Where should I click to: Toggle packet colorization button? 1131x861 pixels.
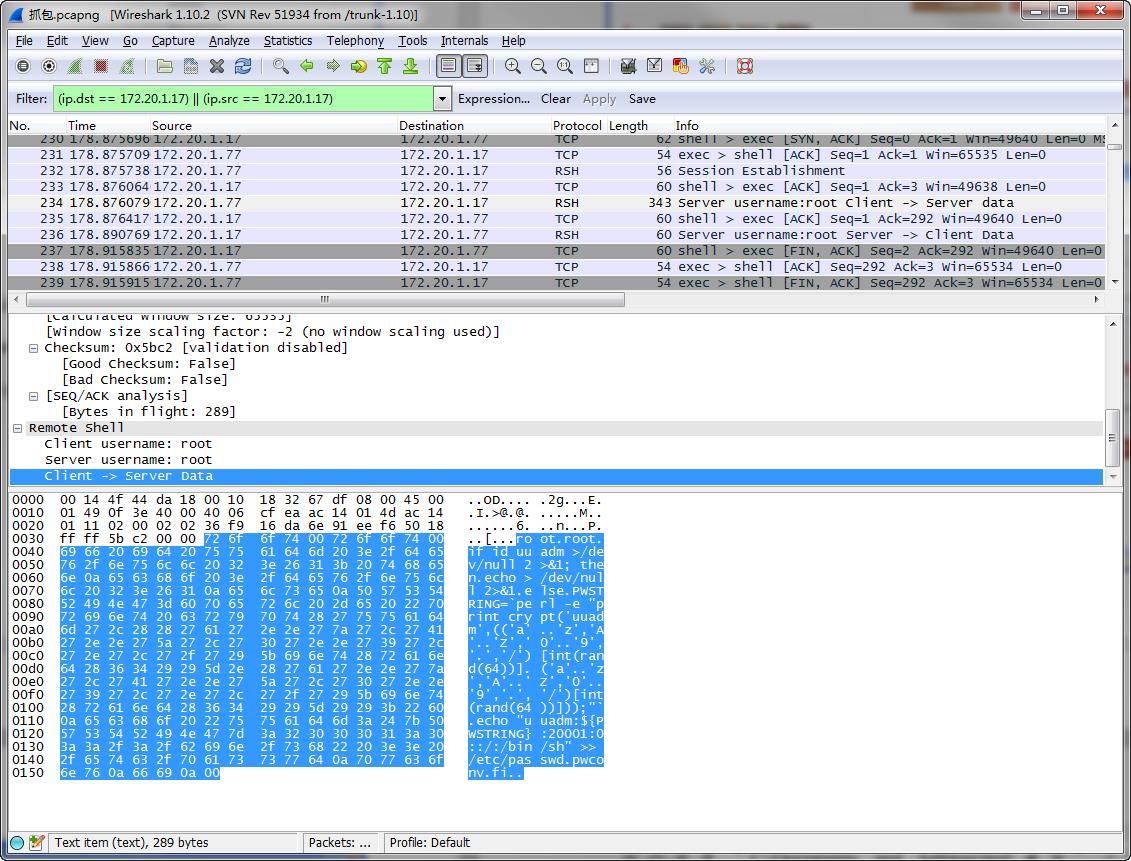click(449, 66)
